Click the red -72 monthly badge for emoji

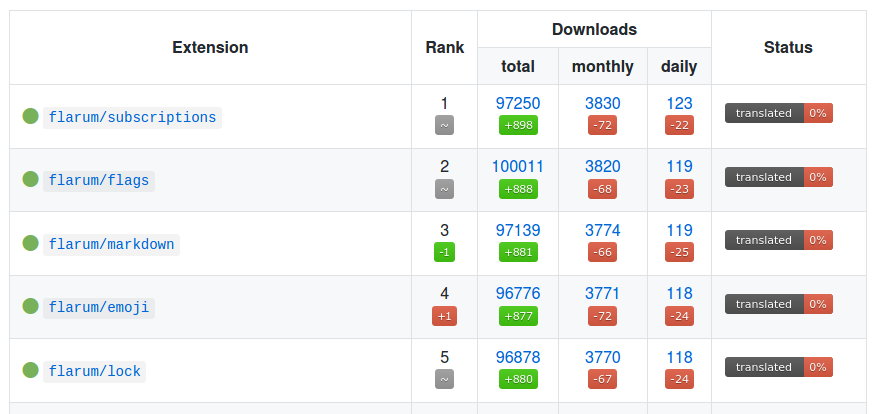pos(602,316)
